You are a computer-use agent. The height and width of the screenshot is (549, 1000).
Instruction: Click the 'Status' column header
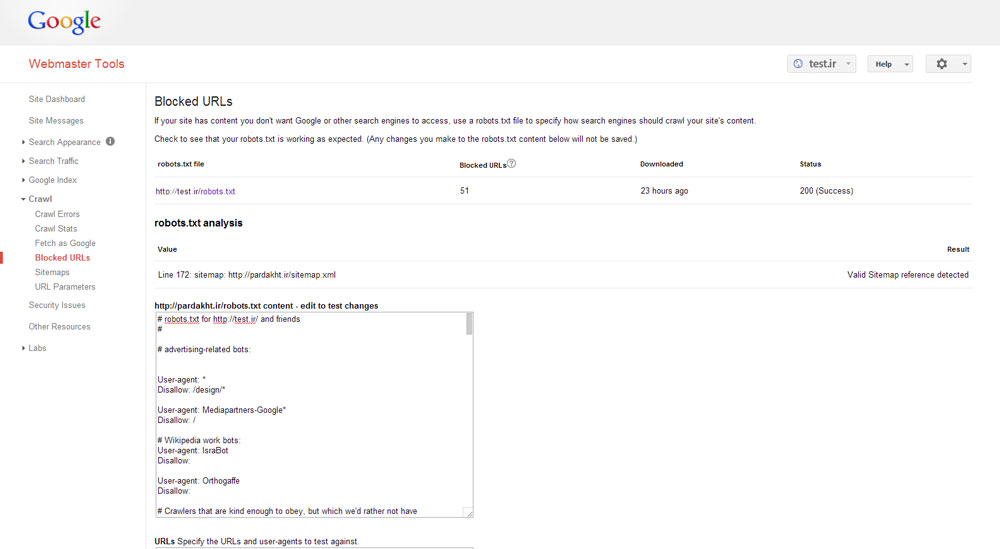pos(810,164)
